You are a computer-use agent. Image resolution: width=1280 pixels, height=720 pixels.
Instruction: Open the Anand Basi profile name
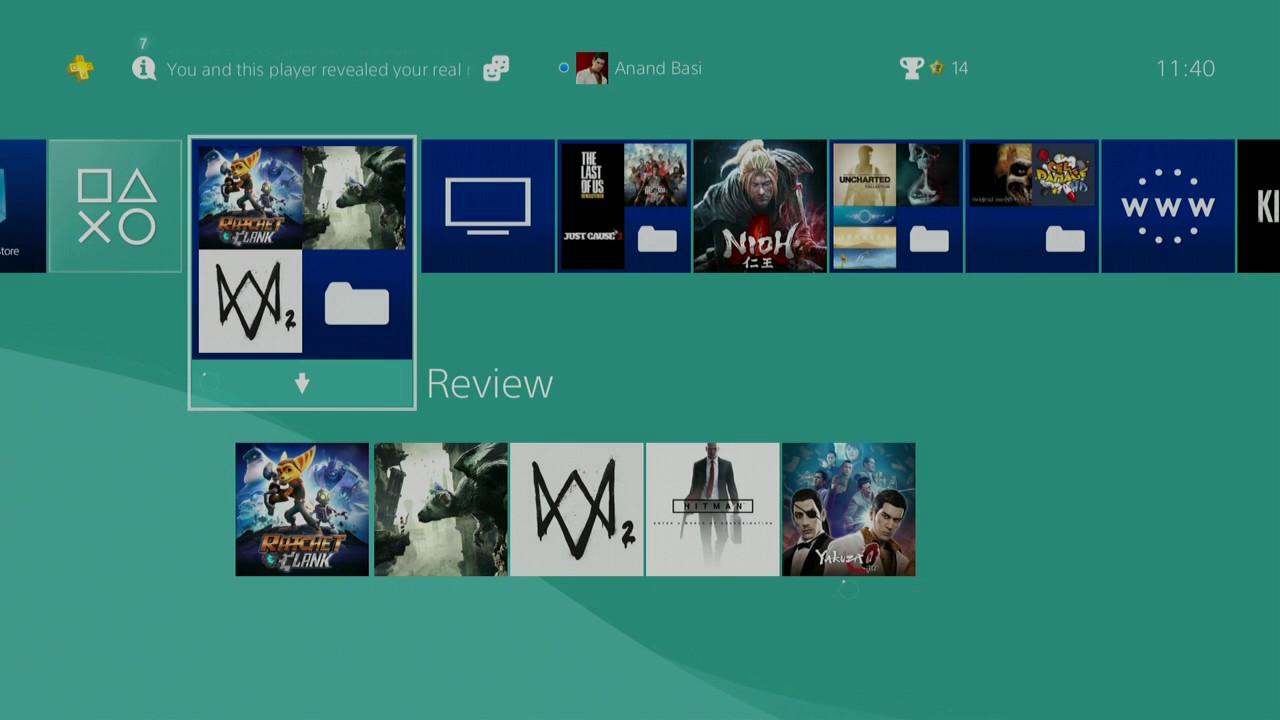coord(658,68)
